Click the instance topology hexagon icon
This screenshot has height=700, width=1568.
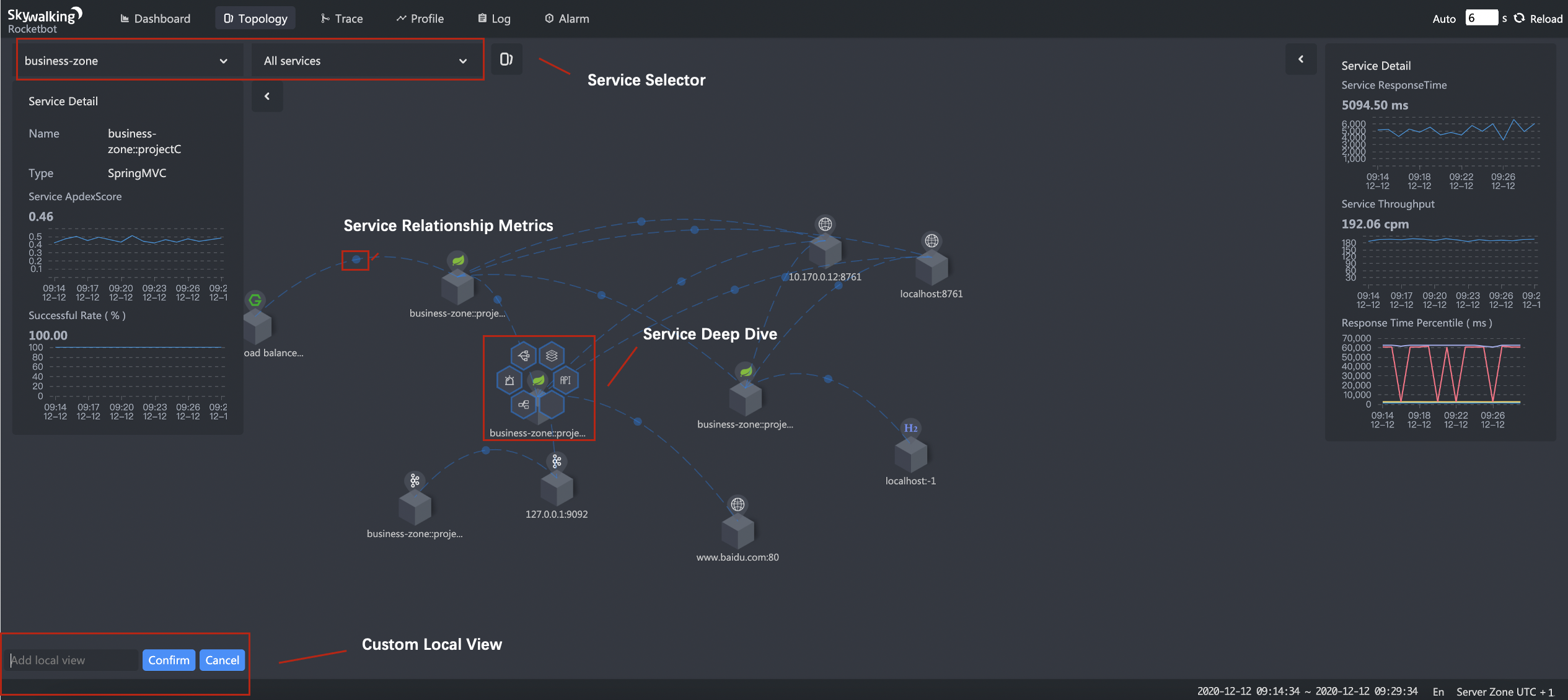[x=524, y=405]
